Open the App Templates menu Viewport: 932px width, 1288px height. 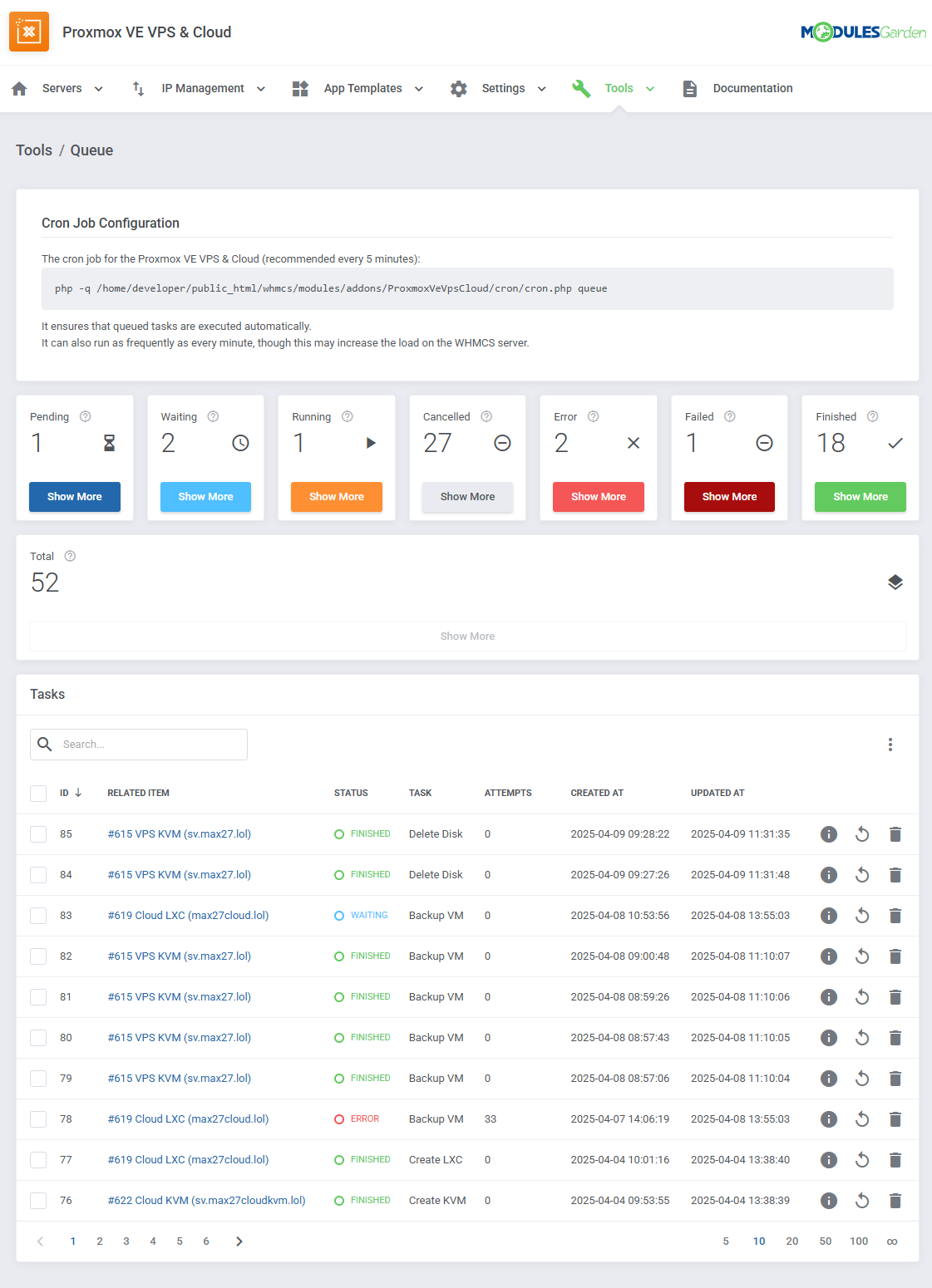click(363, 88)
